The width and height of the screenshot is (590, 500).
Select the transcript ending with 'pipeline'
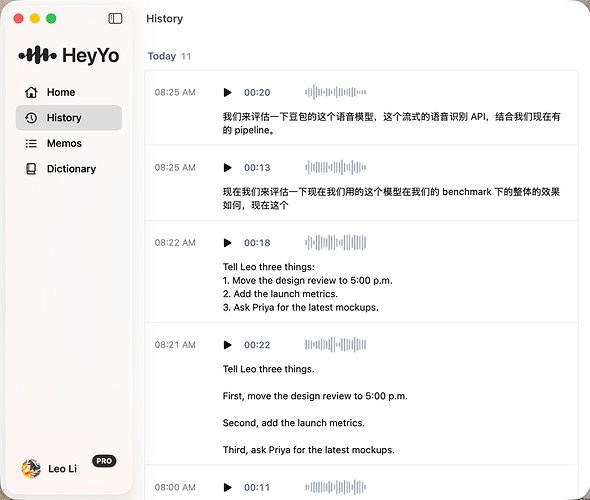[391, 123]
